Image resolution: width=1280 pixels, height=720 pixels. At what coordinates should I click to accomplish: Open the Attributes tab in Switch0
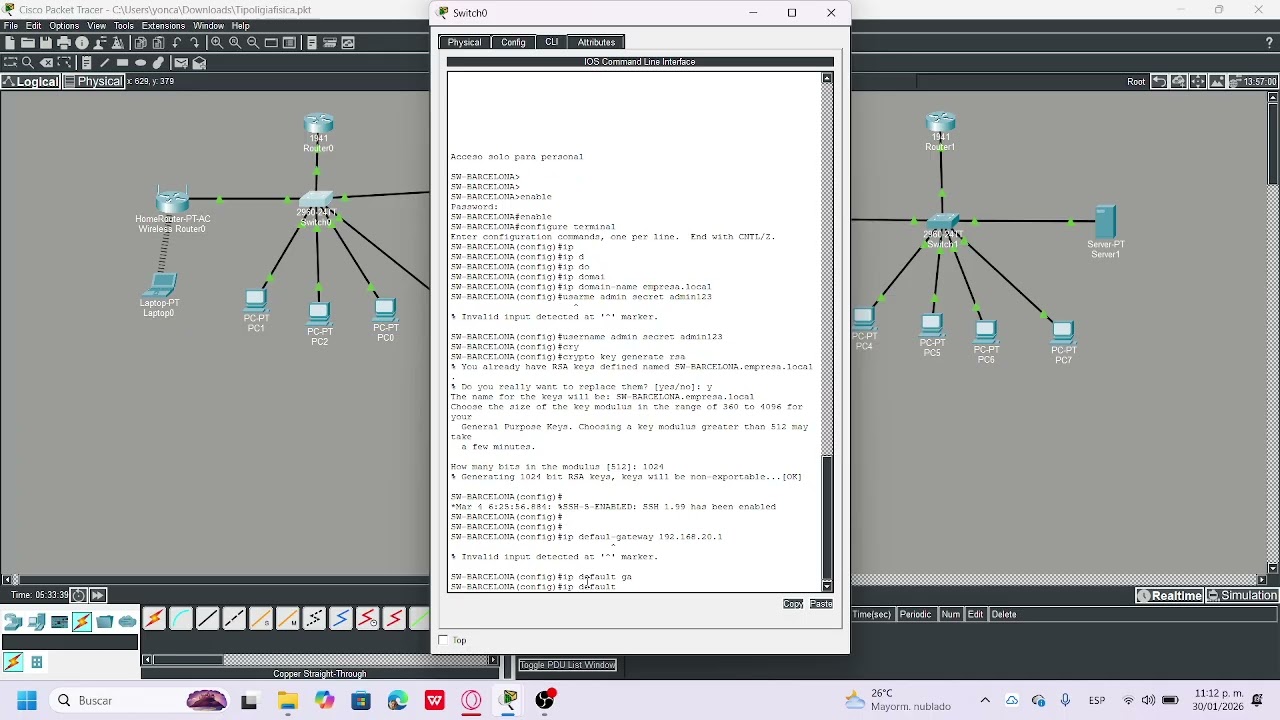596,42
